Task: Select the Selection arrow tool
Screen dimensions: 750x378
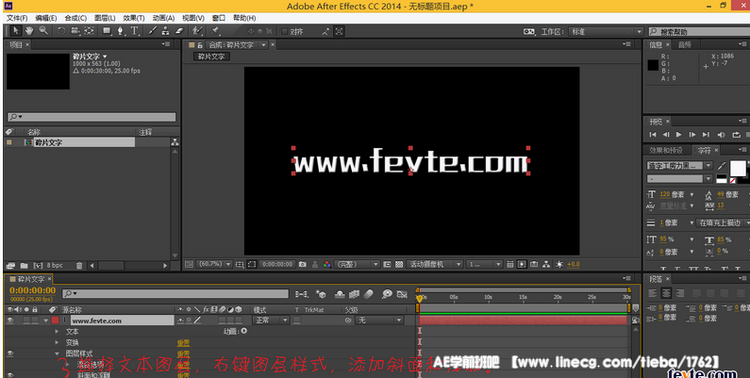Action: [x=16, y=31]
